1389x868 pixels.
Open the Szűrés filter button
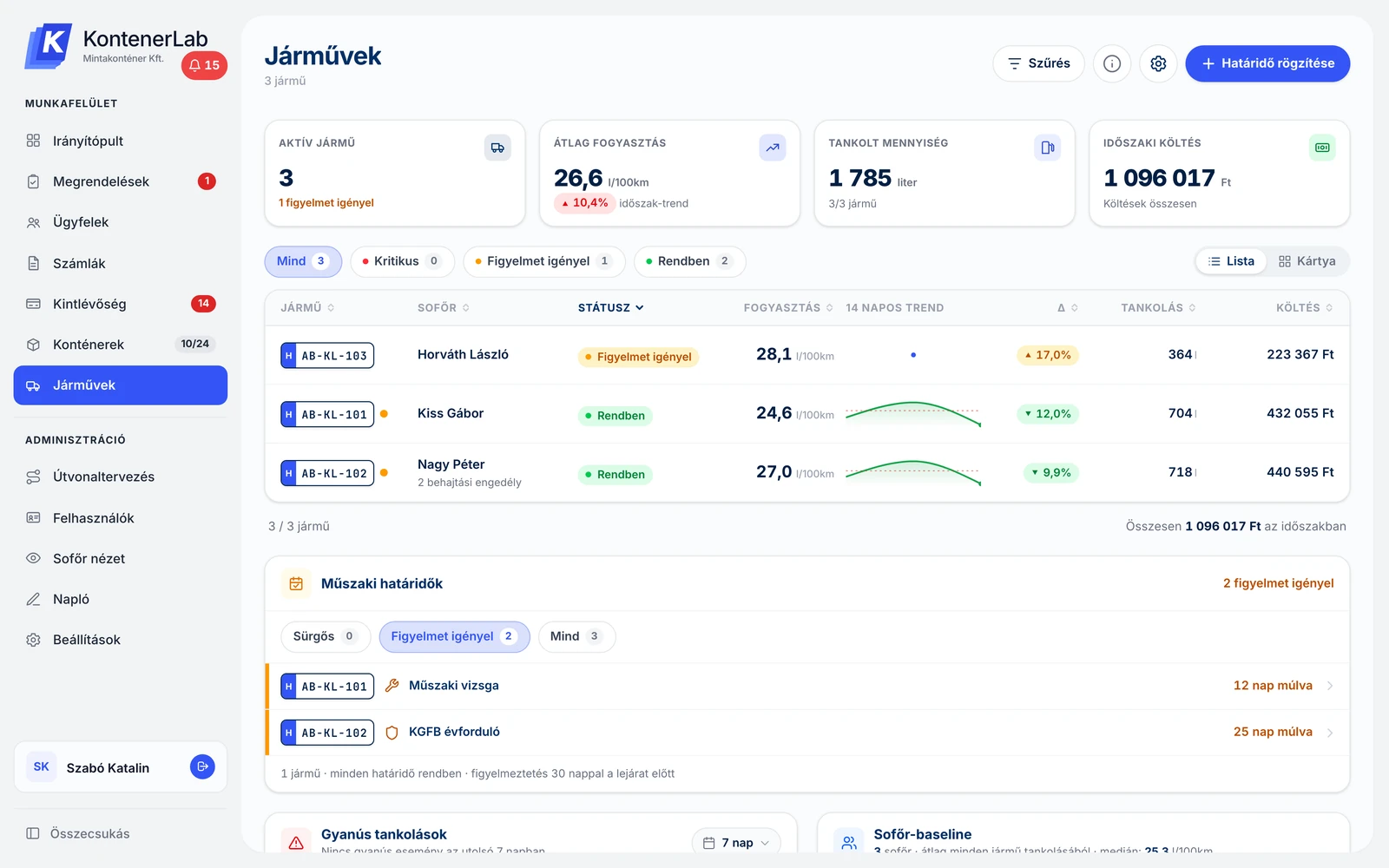click(x=1038, y=63)
